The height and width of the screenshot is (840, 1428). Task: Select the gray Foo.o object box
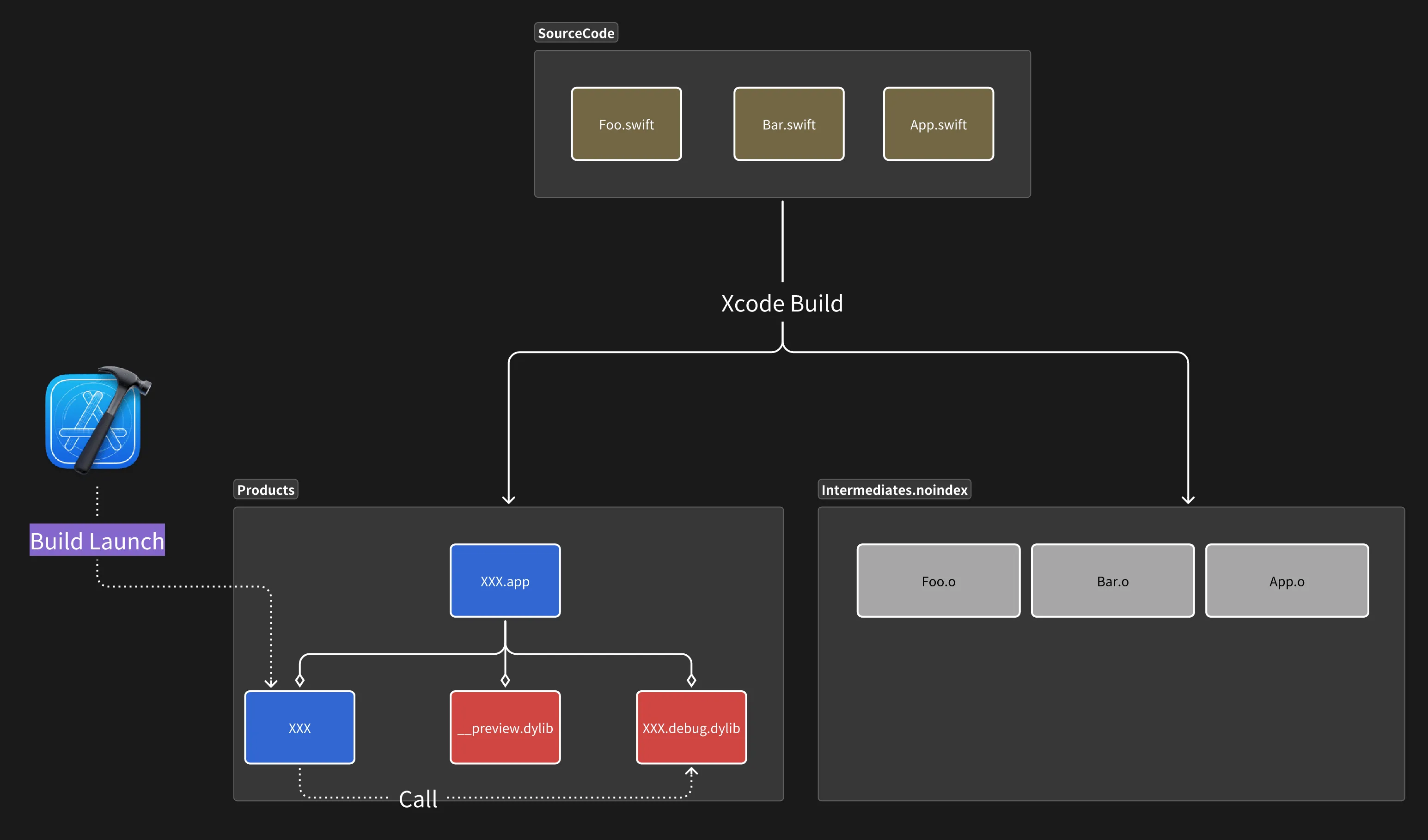coord(938,581)
